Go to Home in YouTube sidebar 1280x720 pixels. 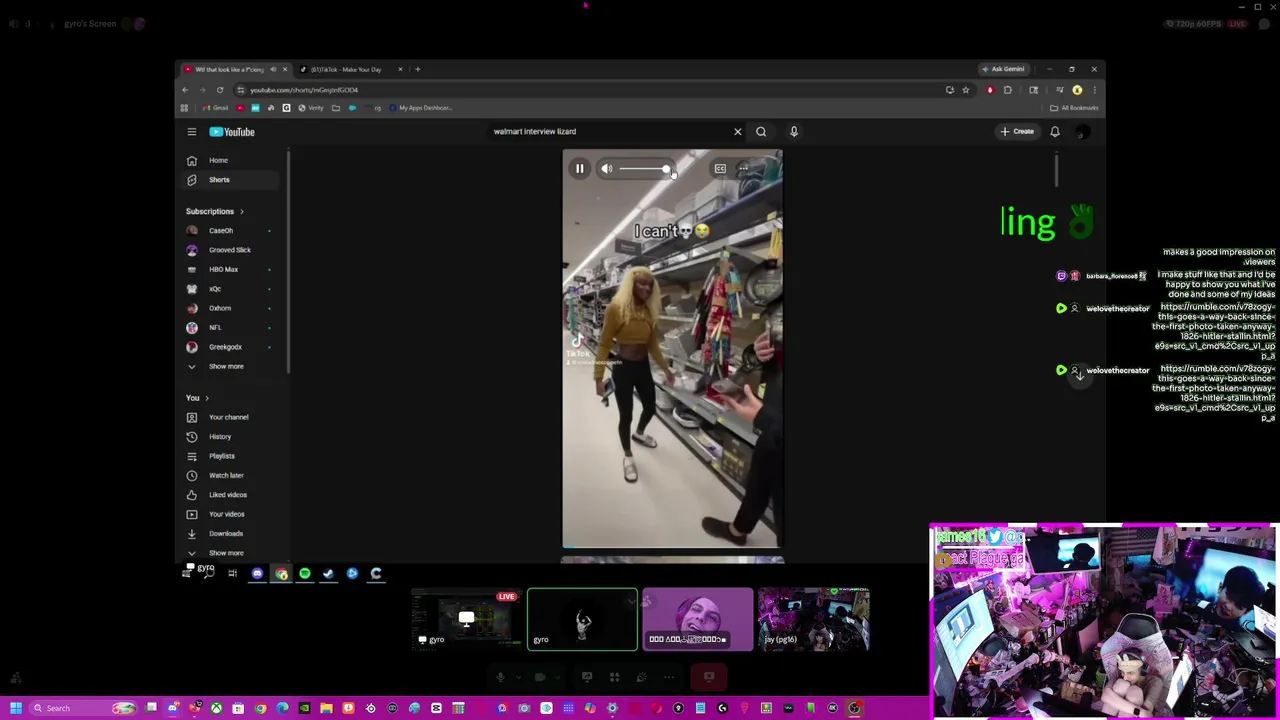229,160
